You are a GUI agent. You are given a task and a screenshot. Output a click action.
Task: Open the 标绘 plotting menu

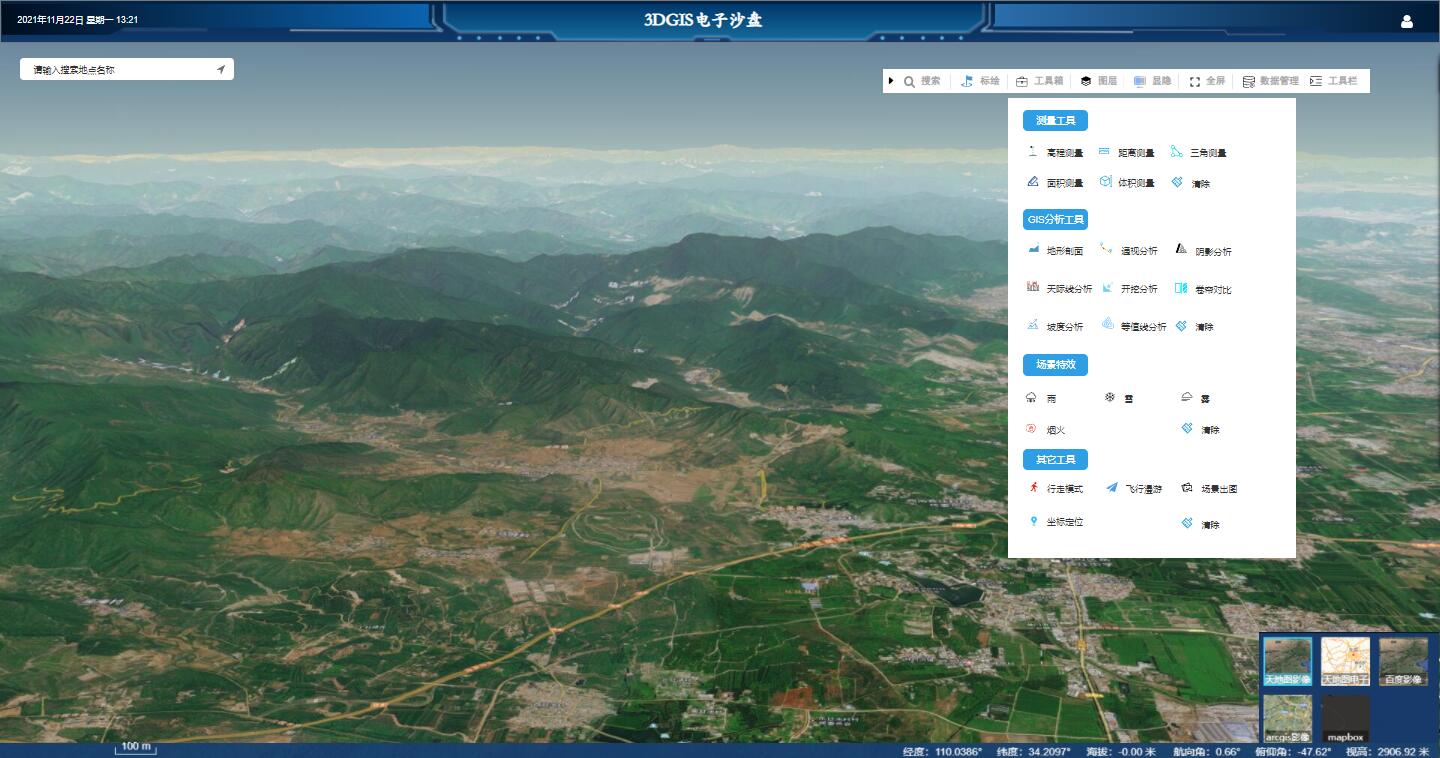tap(980, 81)
